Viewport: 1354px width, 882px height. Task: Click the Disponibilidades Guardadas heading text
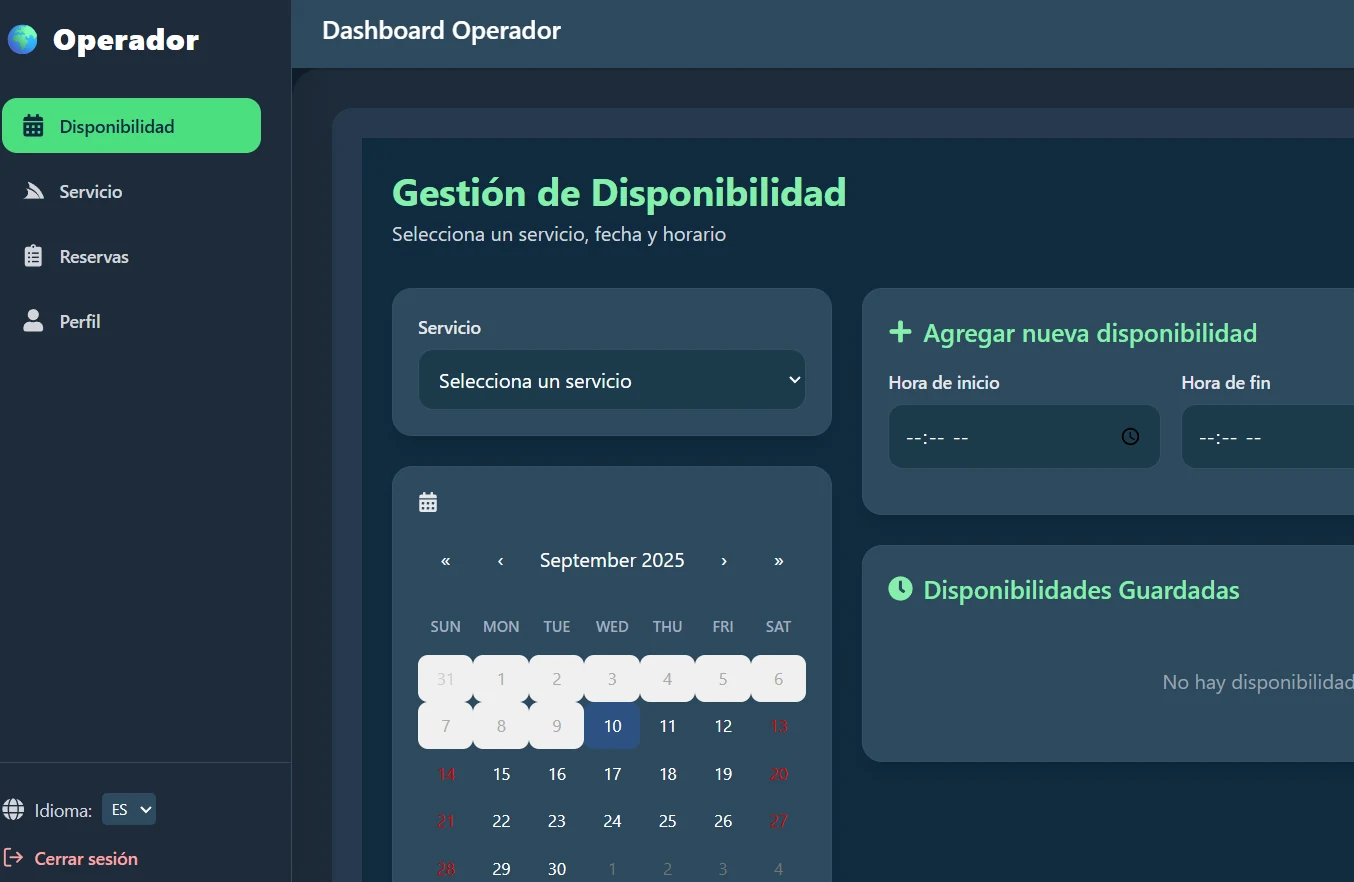[x=1081, y=590]
